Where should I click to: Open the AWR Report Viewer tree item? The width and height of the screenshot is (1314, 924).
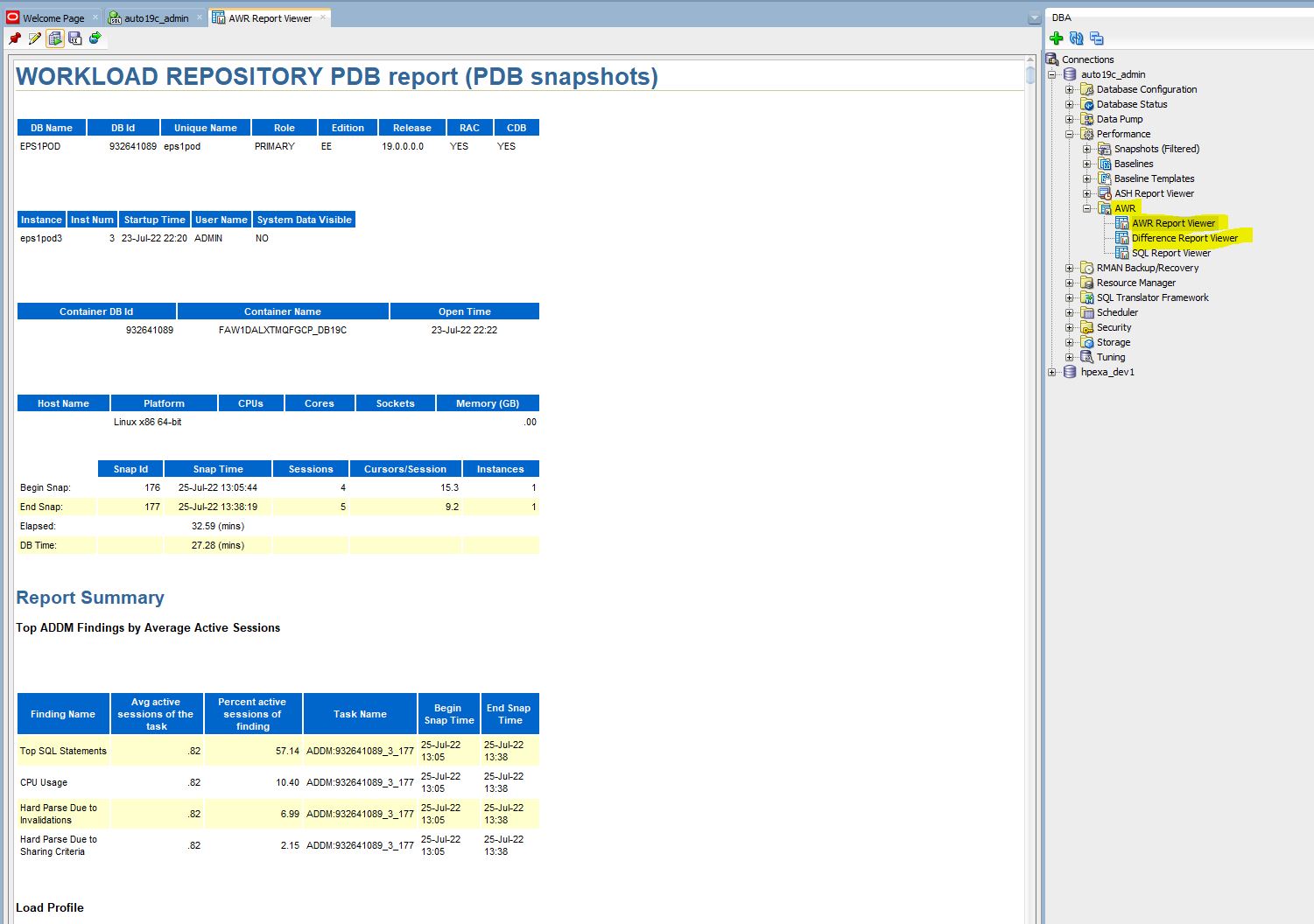[x=1174, y=223]
